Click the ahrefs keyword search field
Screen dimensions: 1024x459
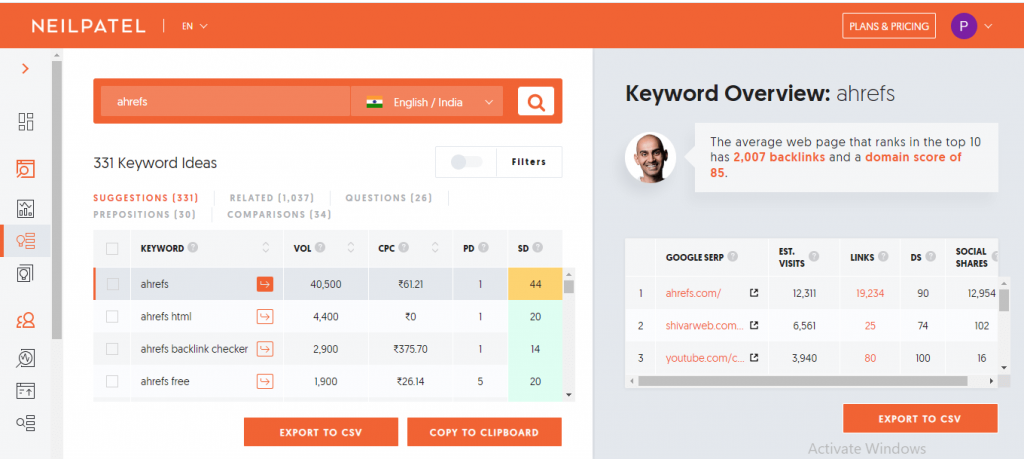click(225, 102)
